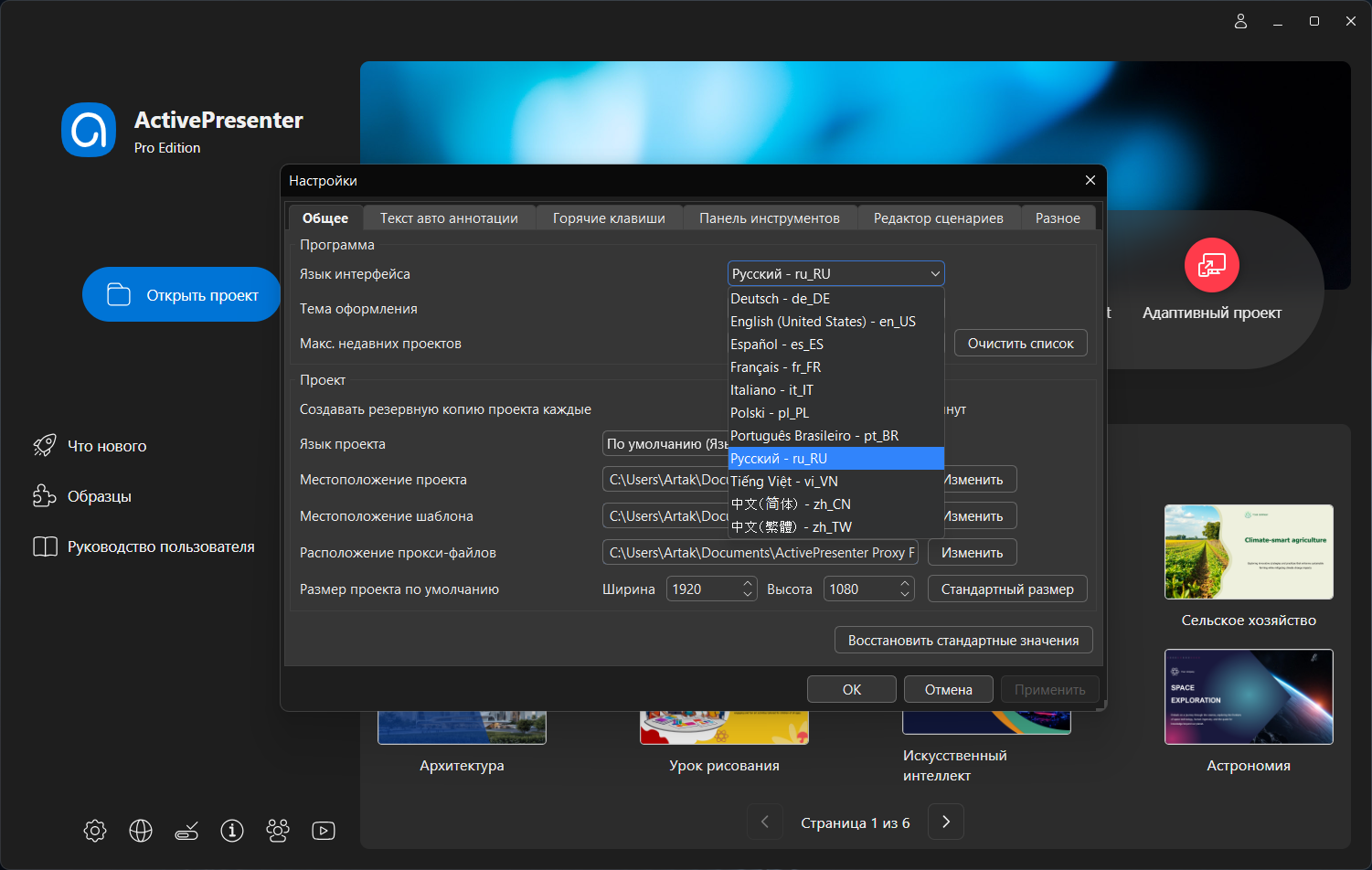Open the Сельское хозяйство sample thumbnail
This screenshot has height=870, width=1372.
tap(1249, 552)
